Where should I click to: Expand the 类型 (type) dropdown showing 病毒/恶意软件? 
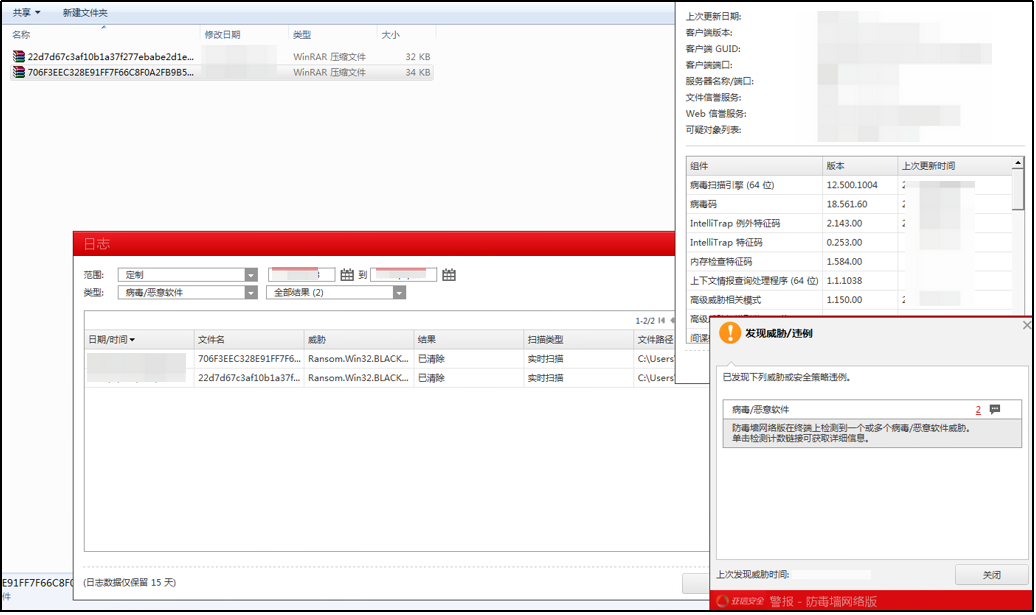point(251,293)
